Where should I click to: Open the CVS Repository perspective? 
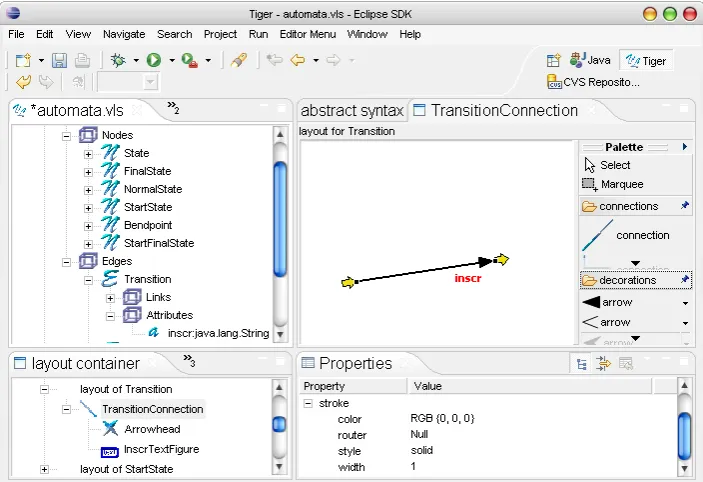pos(593,82)
